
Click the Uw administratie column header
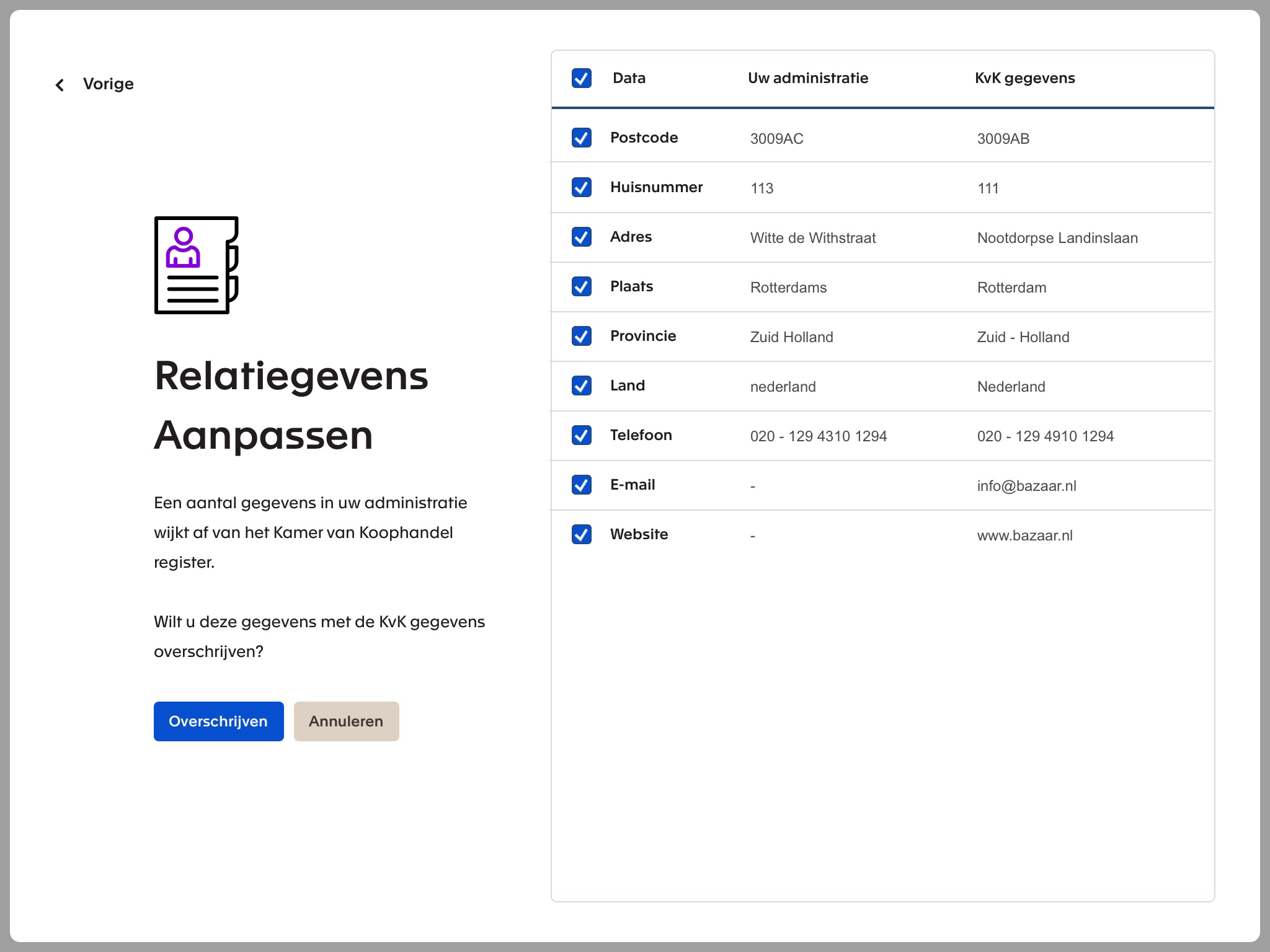tap(807, 78)
